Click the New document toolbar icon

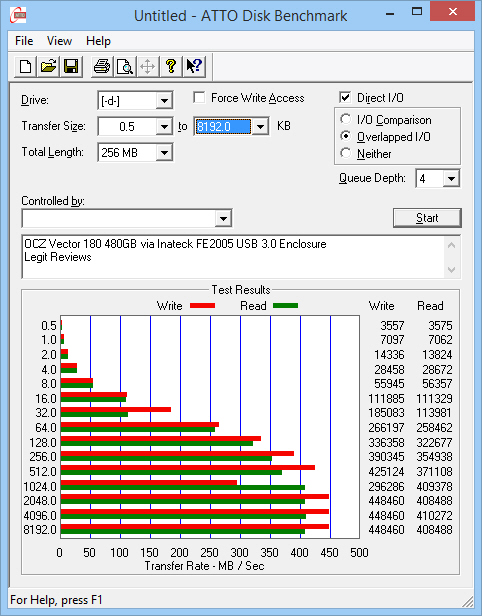(x=26, y=66)
